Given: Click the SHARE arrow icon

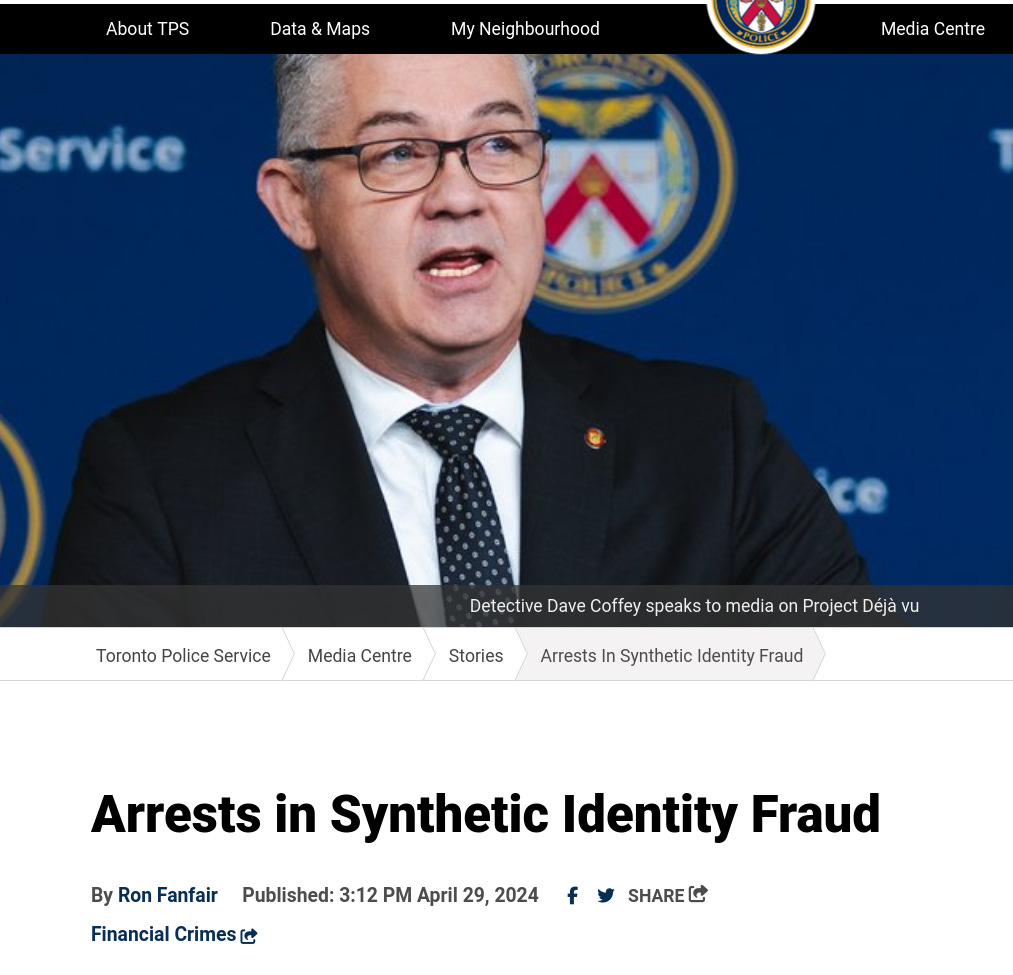Looking at the screenshot, I should pos(698,894).
